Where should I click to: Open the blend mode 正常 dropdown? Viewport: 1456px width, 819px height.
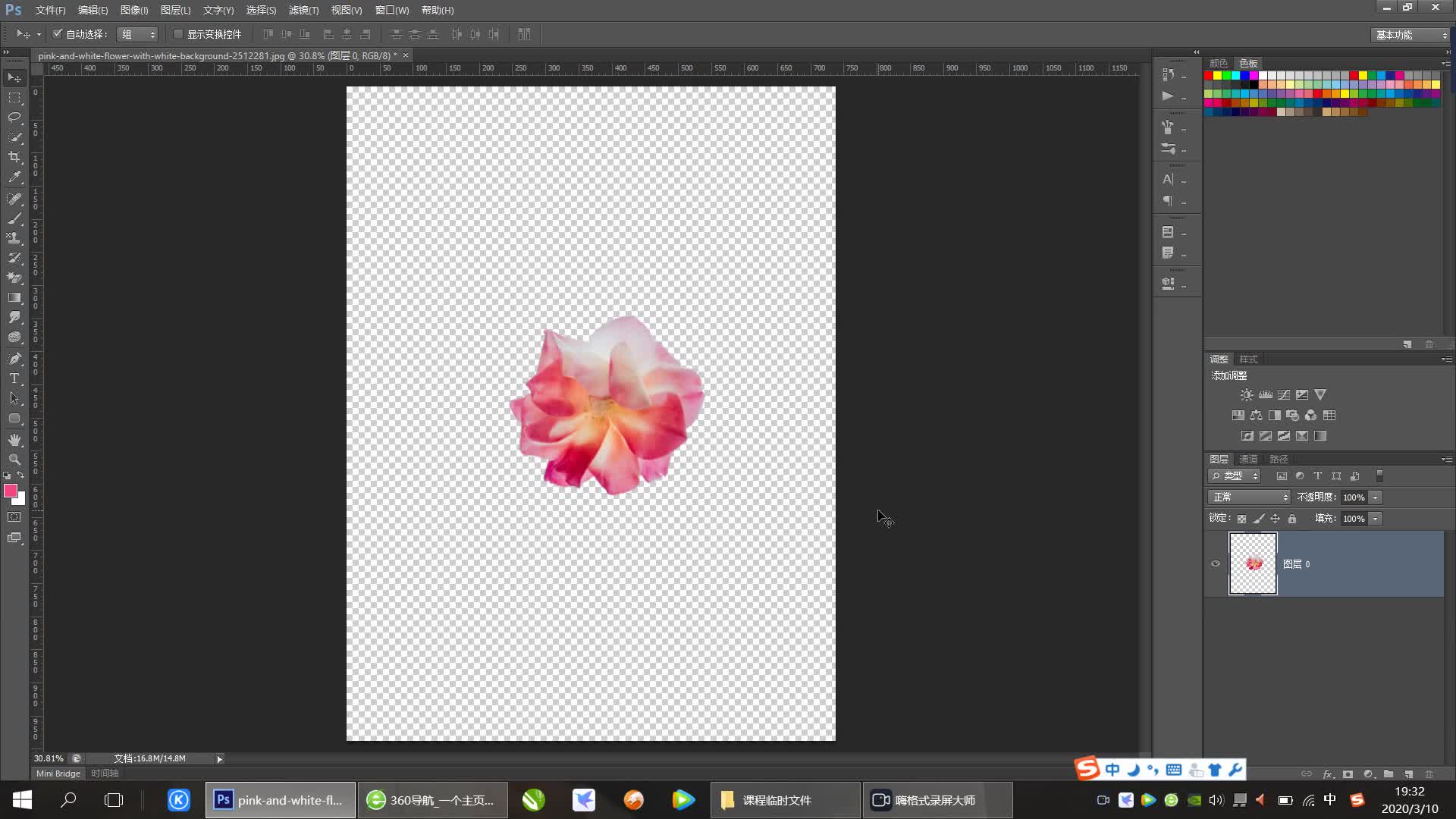[1248, 497]
